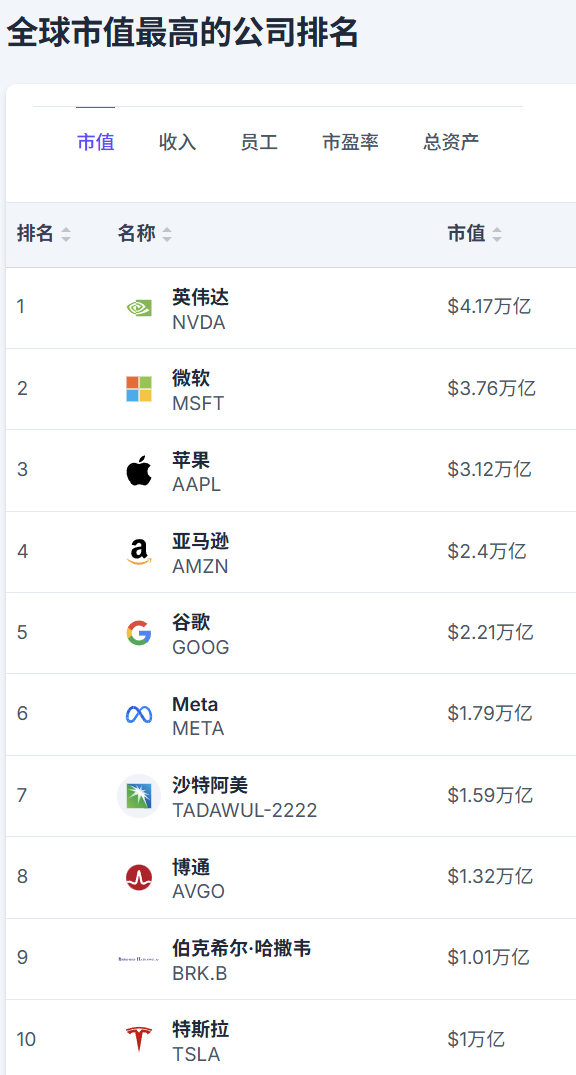
Task: Open the 伯克希尔·哈撒韦 company link
Action: pyautogui.click(x=241, y=948)
